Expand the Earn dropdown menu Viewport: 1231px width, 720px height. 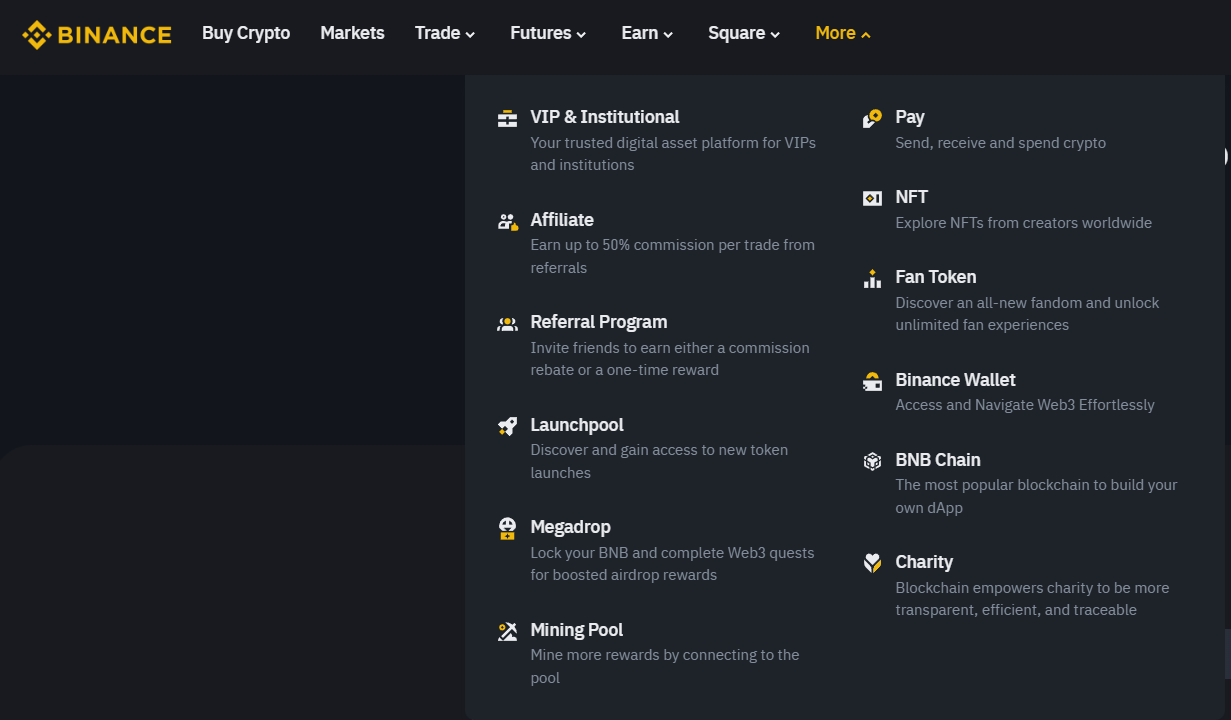647,33
